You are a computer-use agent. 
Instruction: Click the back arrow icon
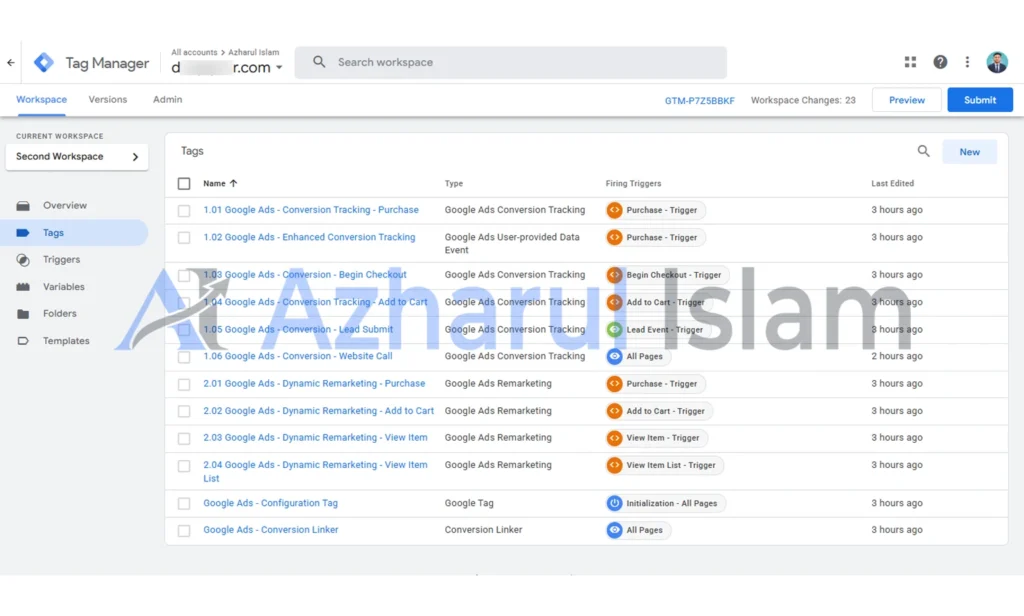(x=10, y=63)
